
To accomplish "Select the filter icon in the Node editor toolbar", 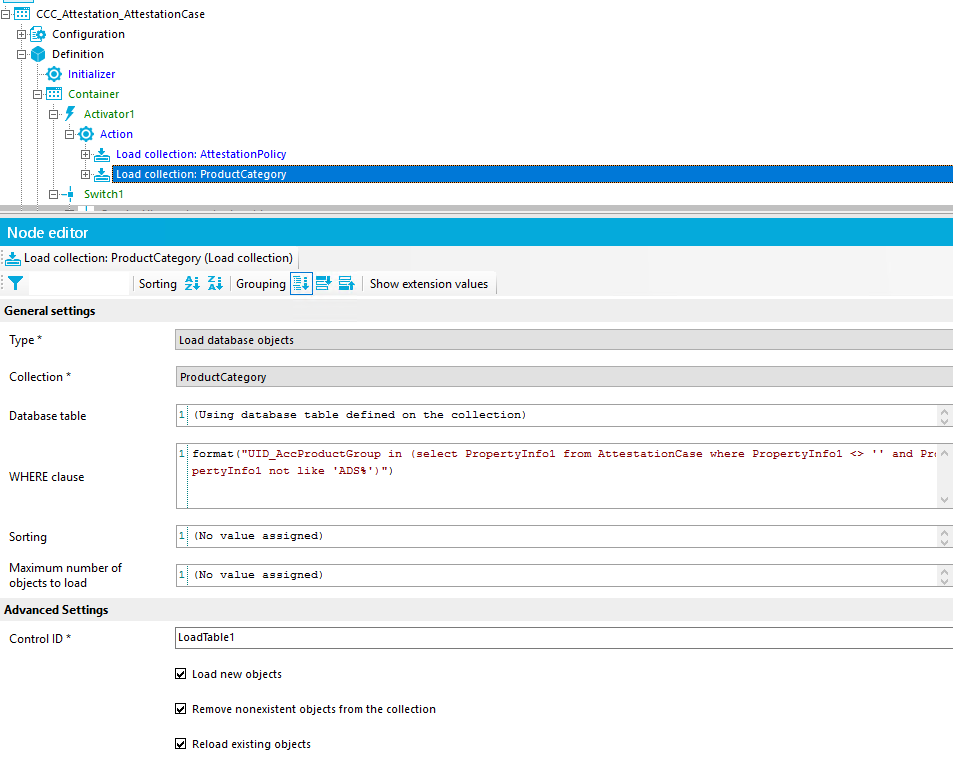I will point(15,283).
